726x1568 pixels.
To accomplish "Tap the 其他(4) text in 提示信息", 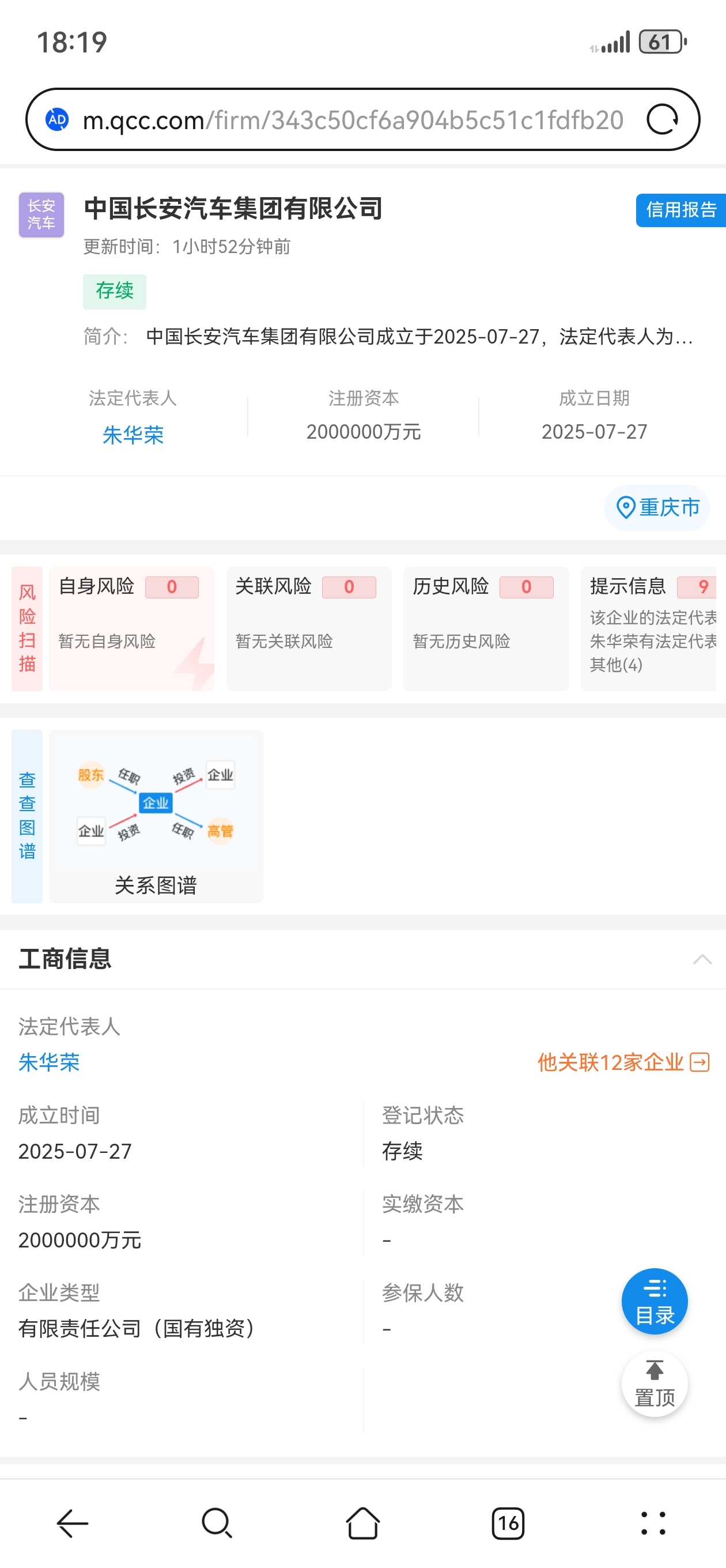I will (x=616, y=665).
